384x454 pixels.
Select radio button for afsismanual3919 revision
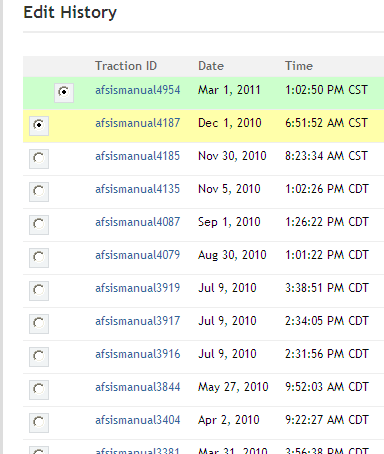coord(39,291)
